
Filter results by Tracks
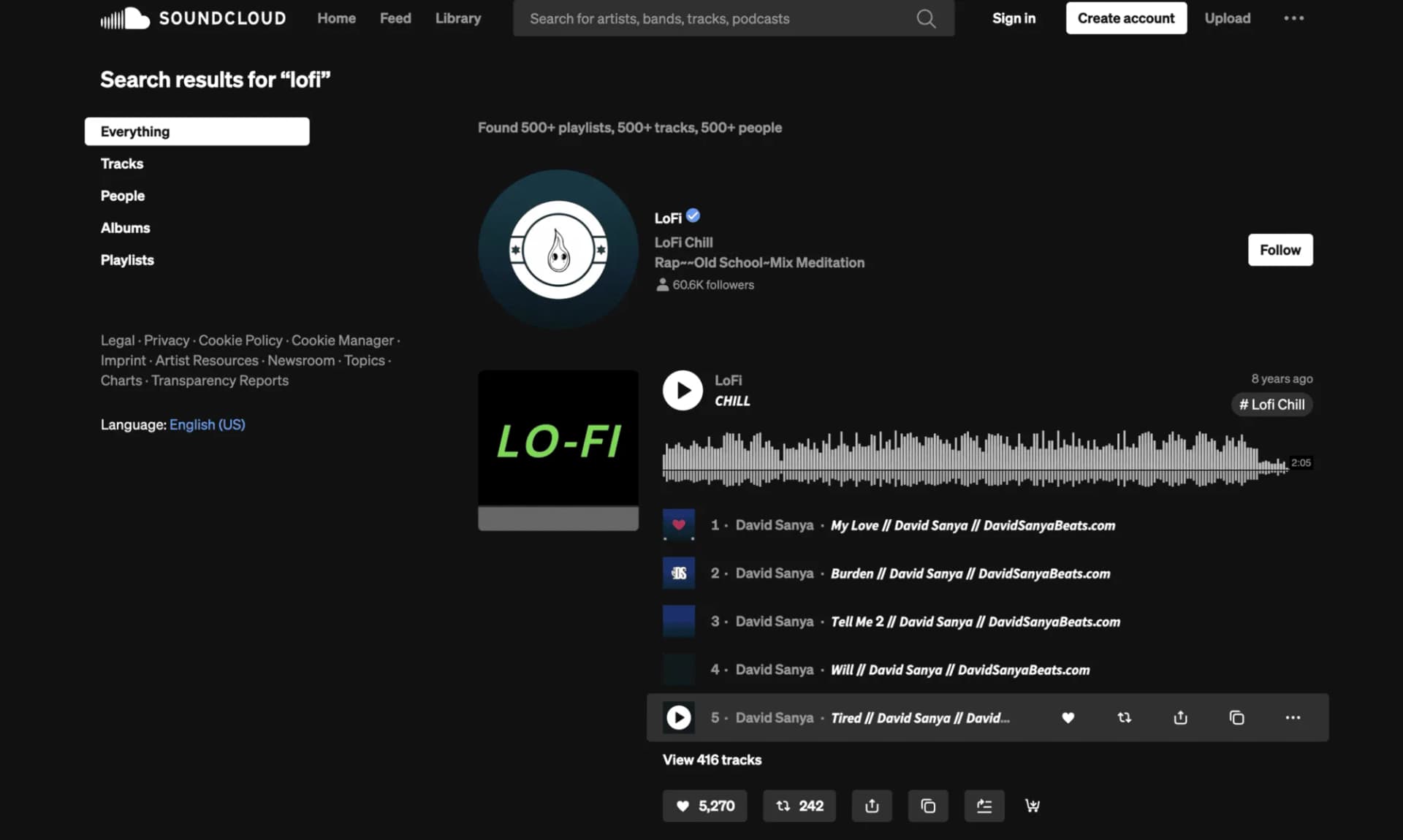pyautogui.click(x=122, y=164)
